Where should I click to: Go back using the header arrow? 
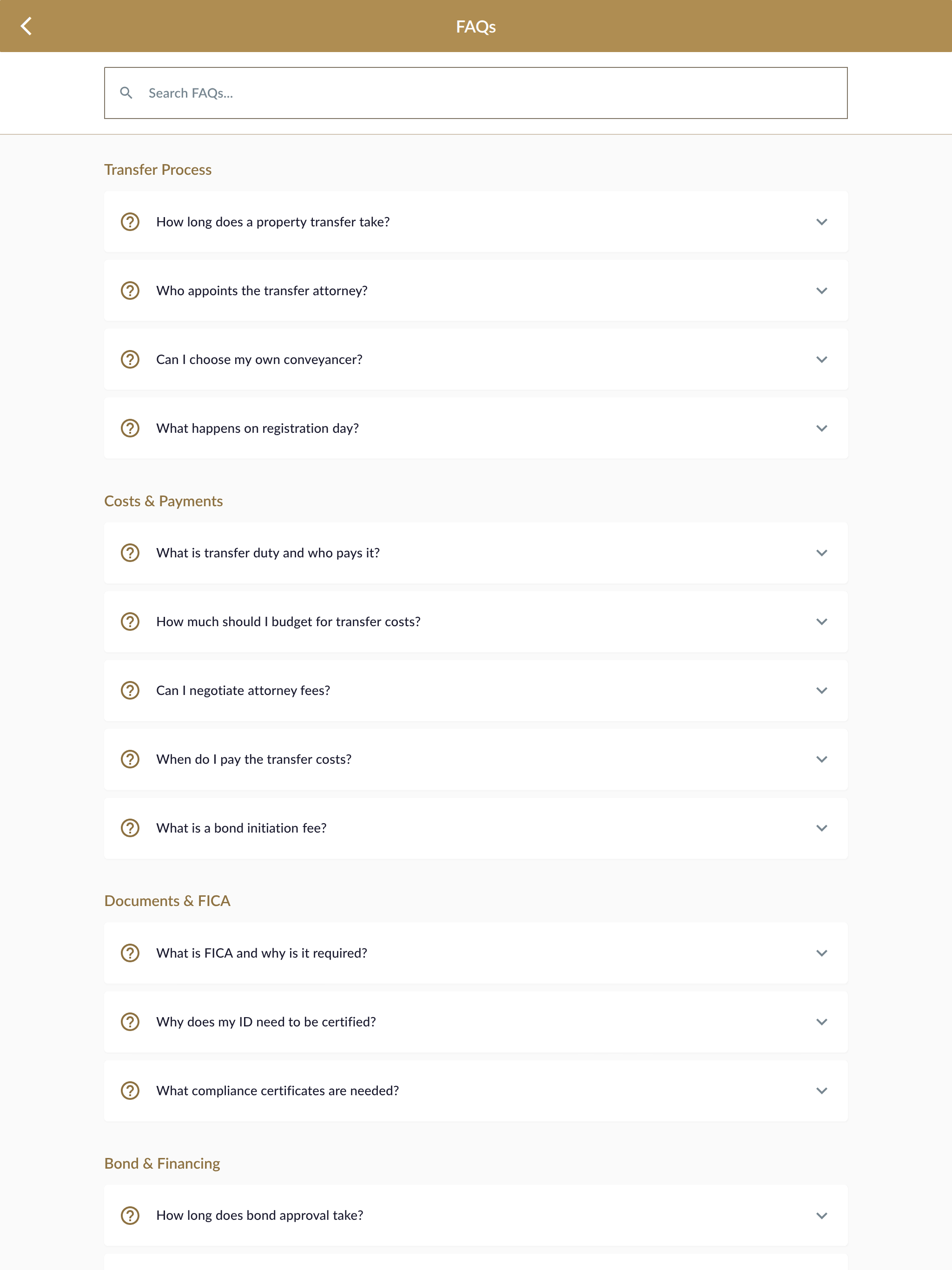pyautogui.click(x=26, y=26)
